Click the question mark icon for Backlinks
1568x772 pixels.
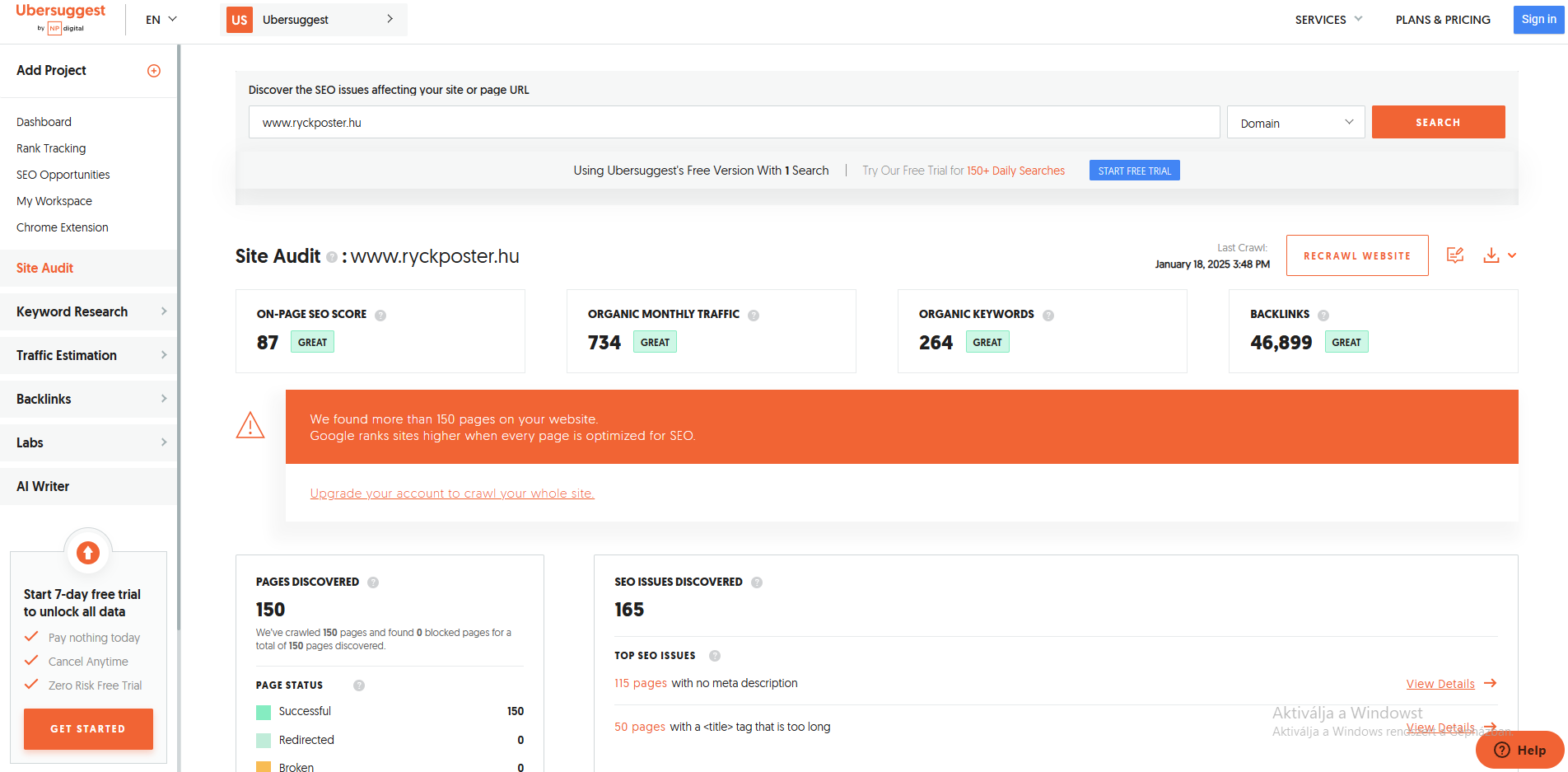[1323, 315]
